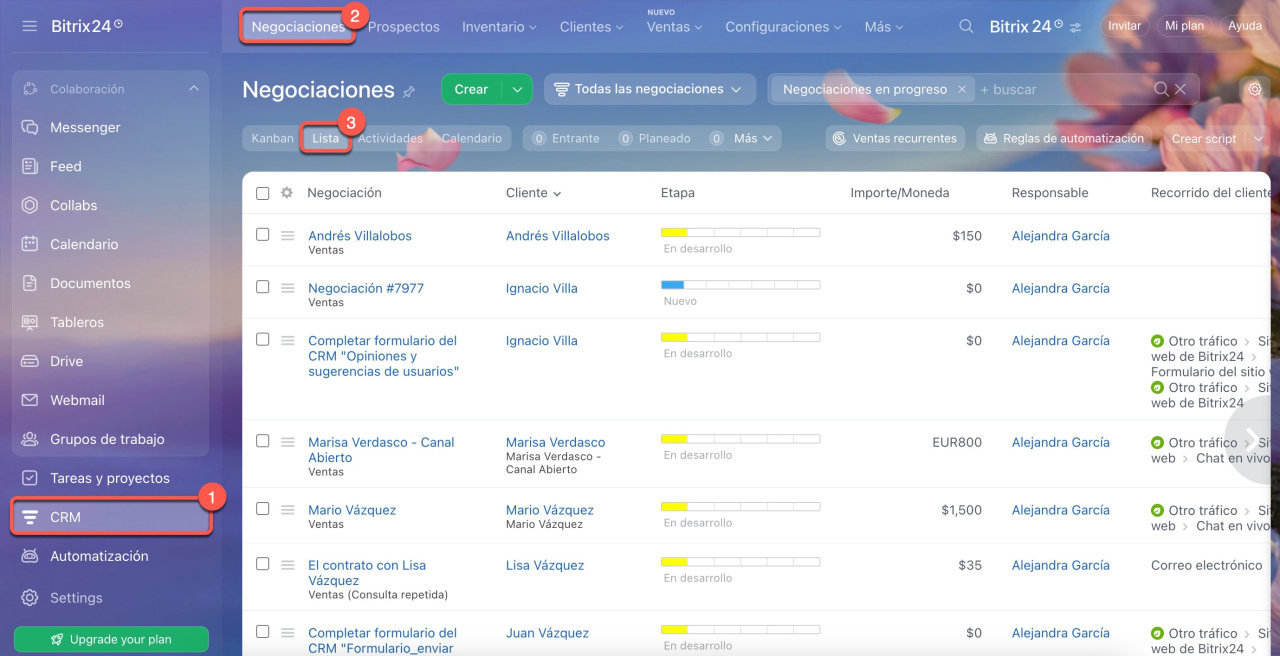Open row menu for Mario Vázquez deal
The height and width of the screenshot is (656, 1280).
(288, 510)
